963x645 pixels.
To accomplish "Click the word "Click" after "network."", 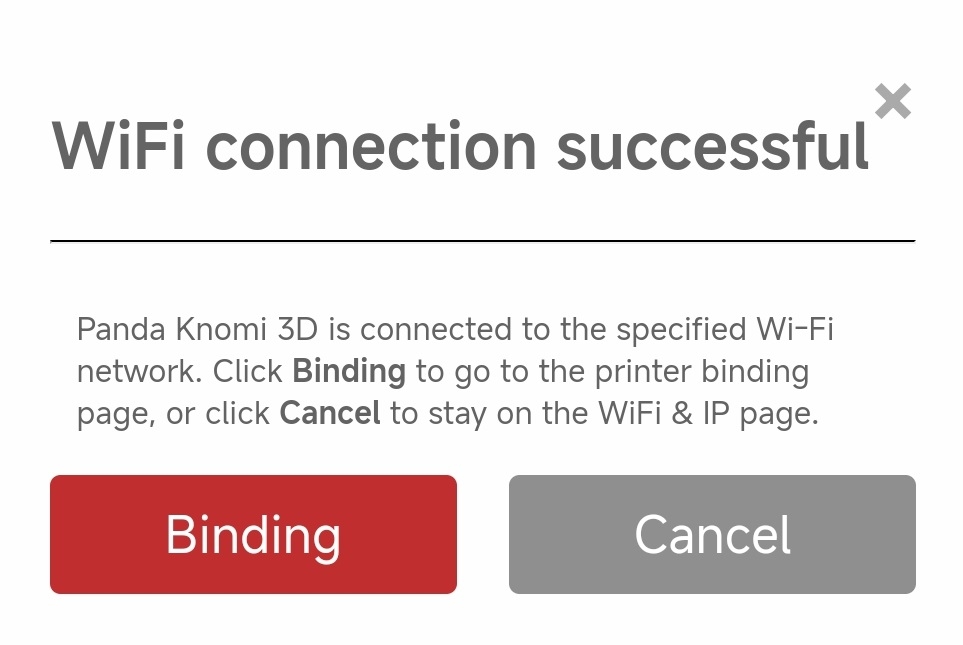I will 248,372.
